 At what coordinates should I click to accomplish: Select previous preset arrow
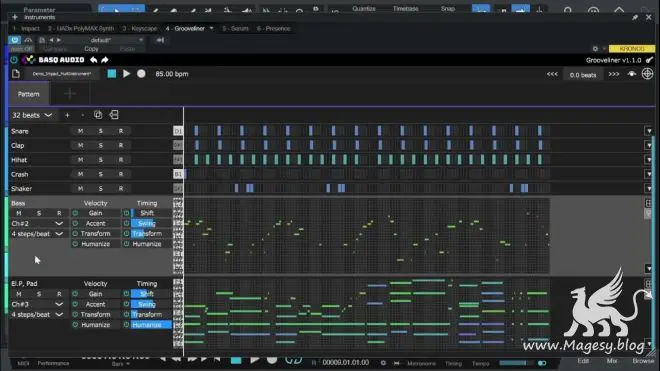pyautogui.click(x=51, y=40)
